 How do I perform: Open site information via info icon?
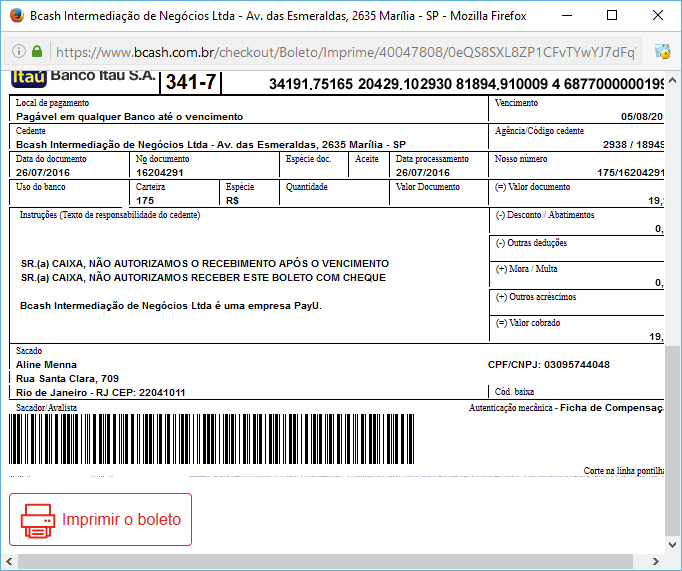19,51
